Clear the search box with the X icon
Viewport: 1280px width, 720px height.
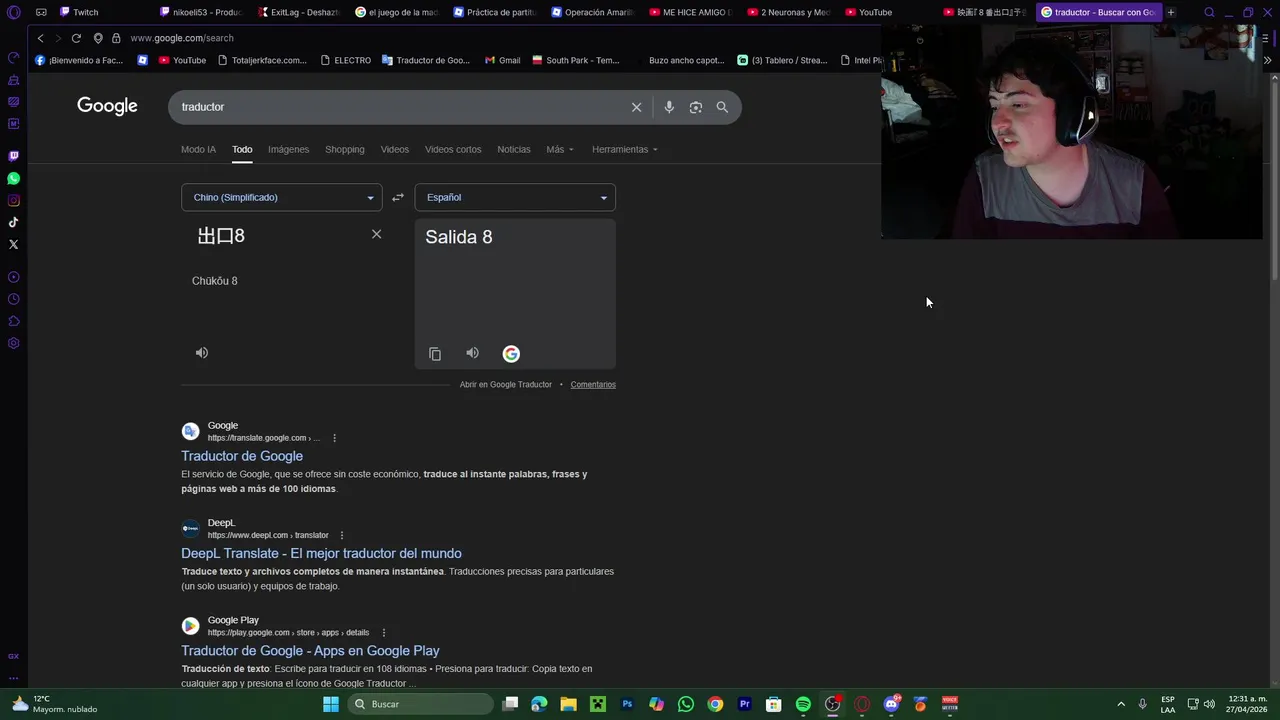(x=636, y=107)
